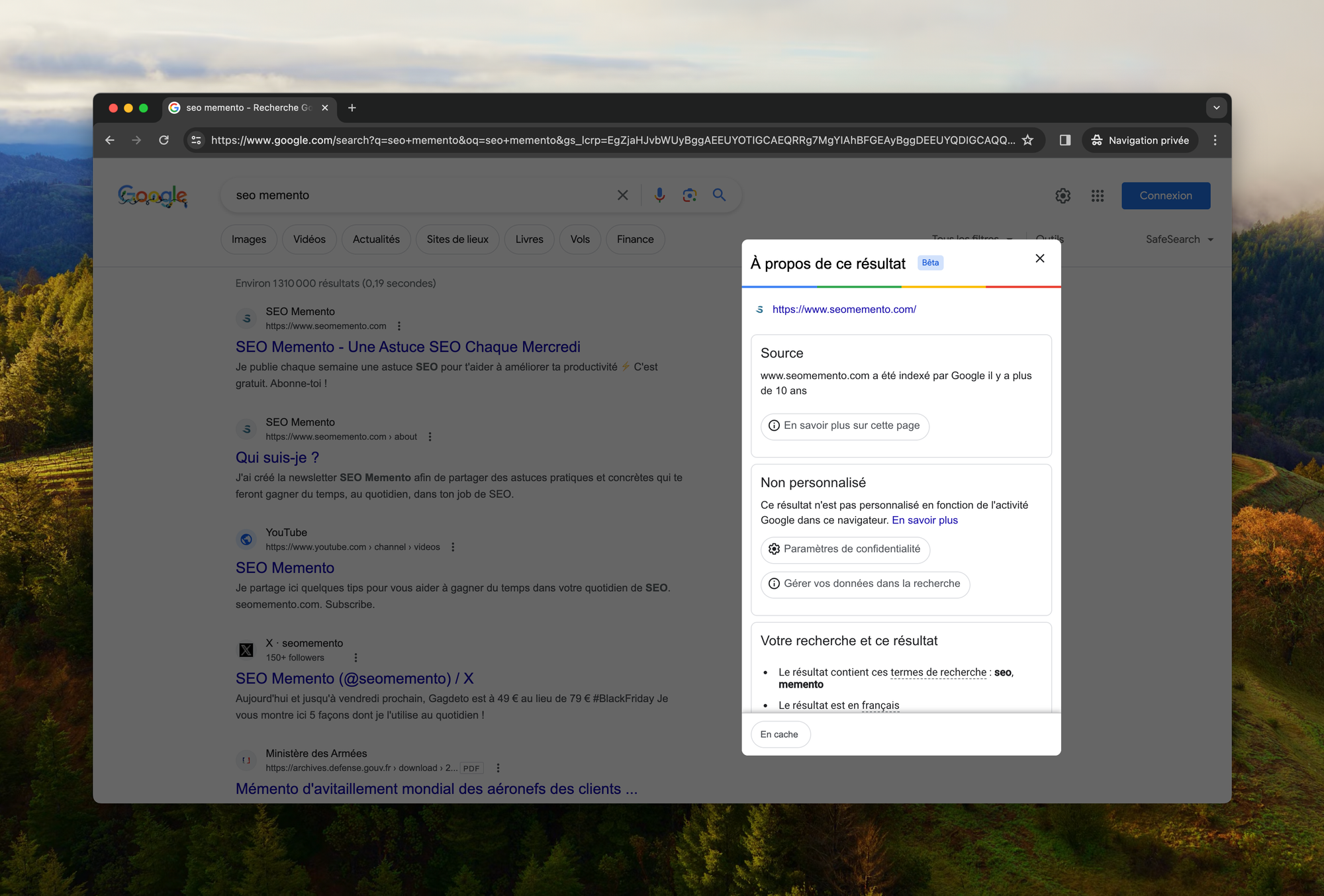Open the SafeSearch dropdown

[1180, 240]
